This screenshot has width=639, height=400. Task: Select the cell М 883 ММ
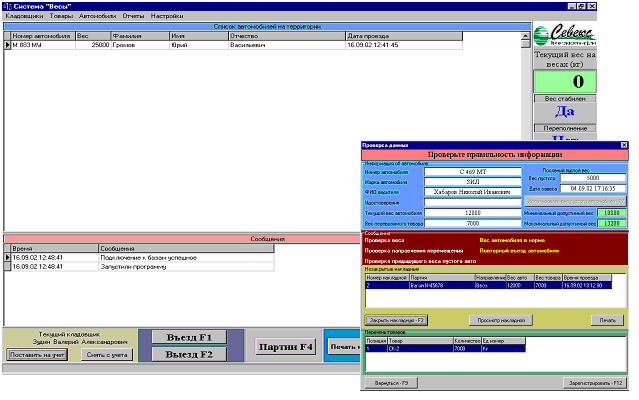point(43,45)
